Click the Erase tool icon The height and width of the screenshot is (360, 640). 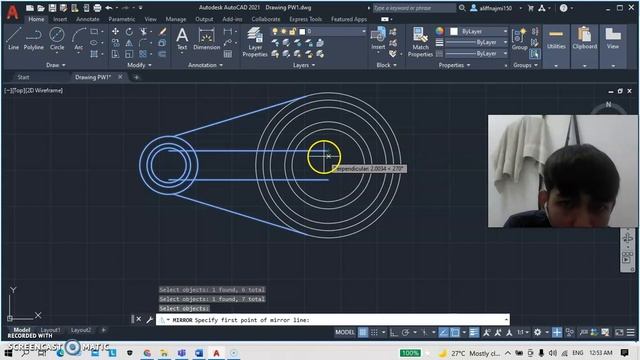click(162, 32)
